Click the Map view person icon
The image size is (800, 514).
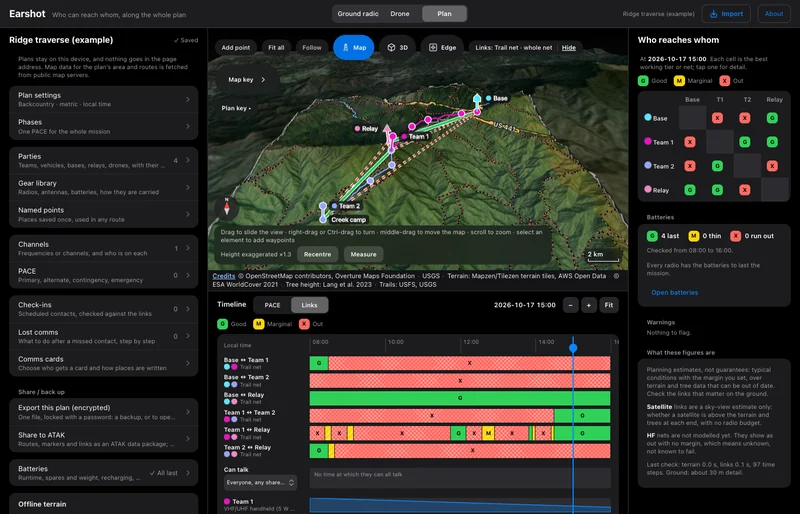pos(345,47)
